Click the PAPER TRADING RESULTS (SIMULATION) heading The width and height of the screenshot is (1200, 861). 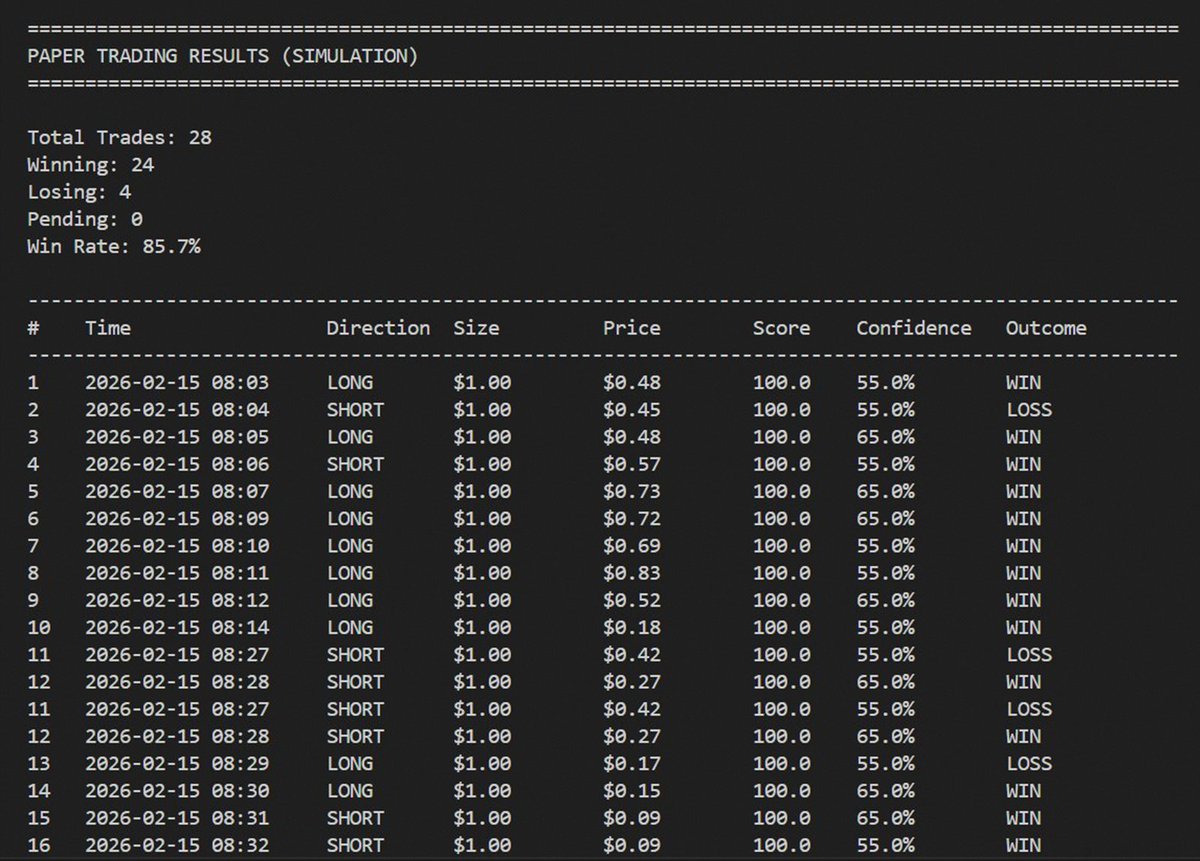click(223, 56)
